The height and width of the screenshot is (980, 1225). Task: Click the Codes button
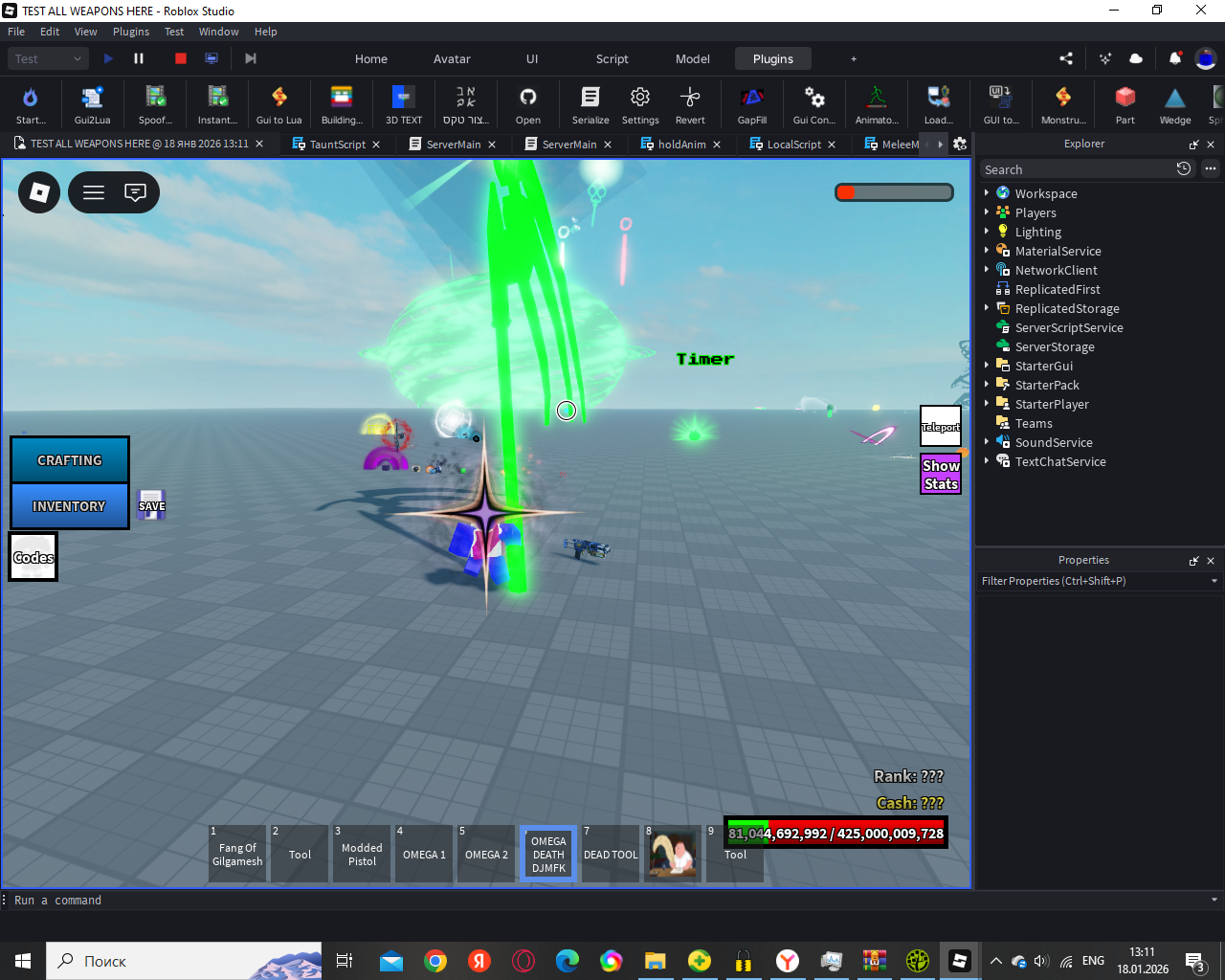tap(33, 557)
